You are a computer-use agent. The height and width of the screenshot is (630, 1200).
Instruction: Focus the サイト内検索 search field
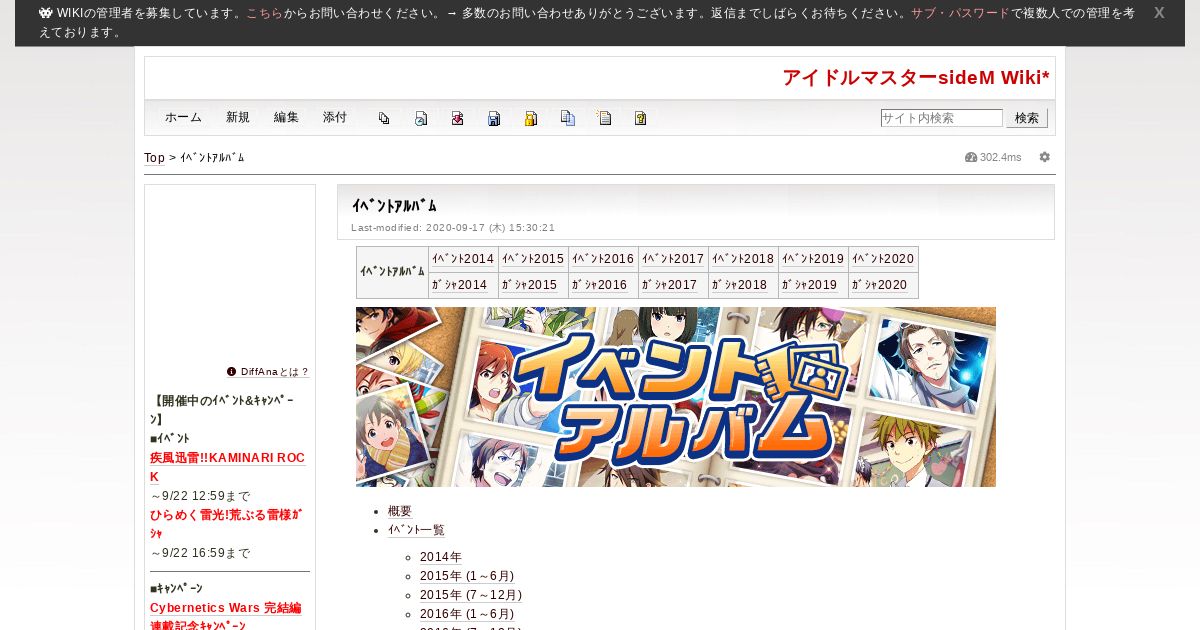[941, 118]
